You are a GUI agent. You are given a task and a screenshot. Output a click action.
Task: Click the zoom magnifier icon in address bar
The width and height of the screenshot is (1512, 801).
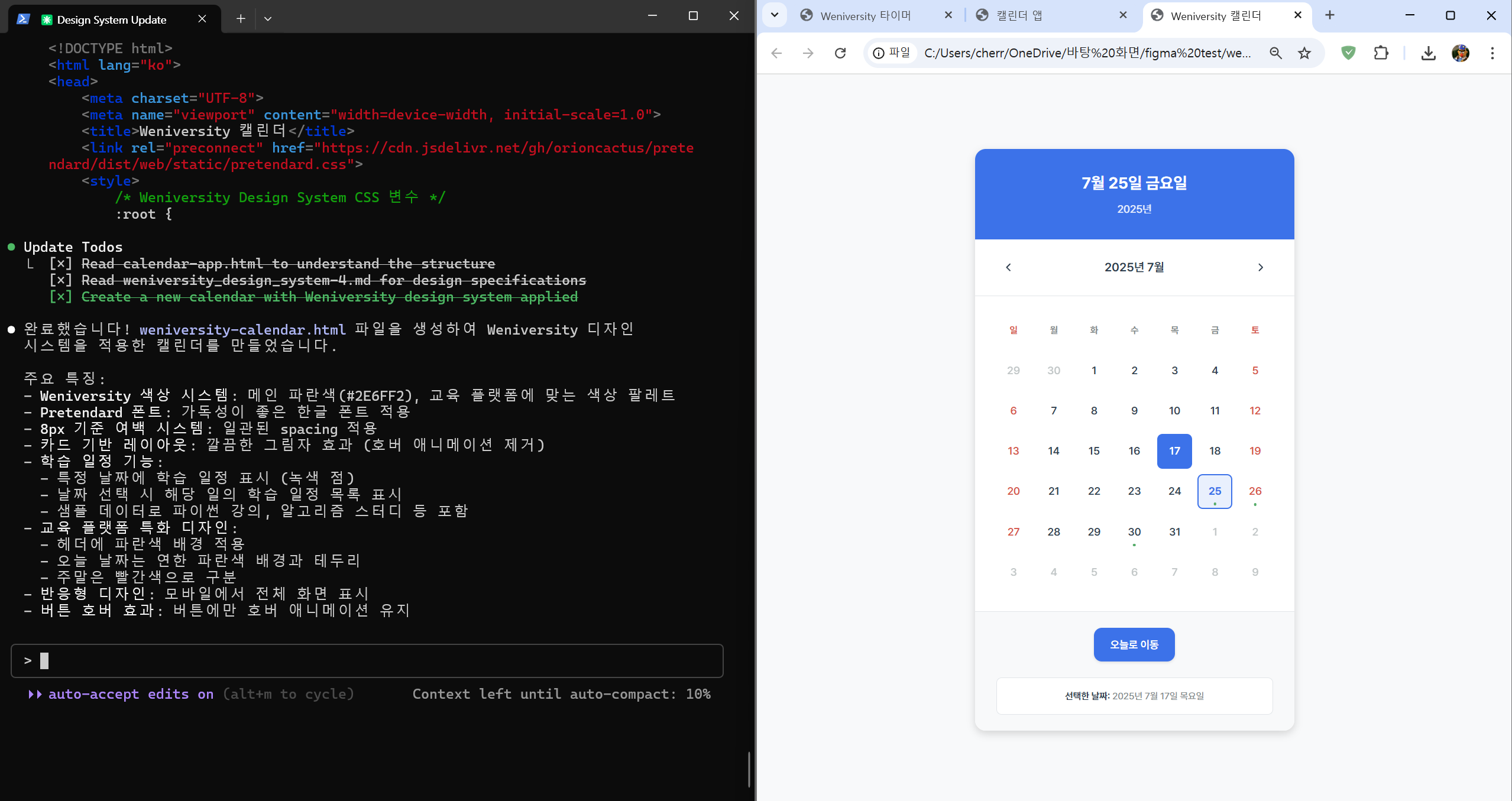point(1275,53)
